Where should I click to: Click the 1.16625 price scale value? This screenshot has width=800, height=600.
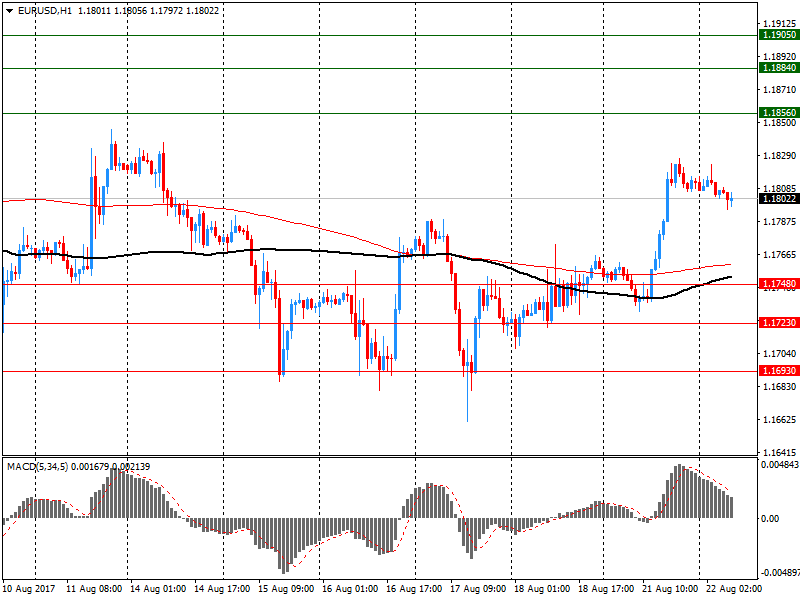[x=780, y=420]
